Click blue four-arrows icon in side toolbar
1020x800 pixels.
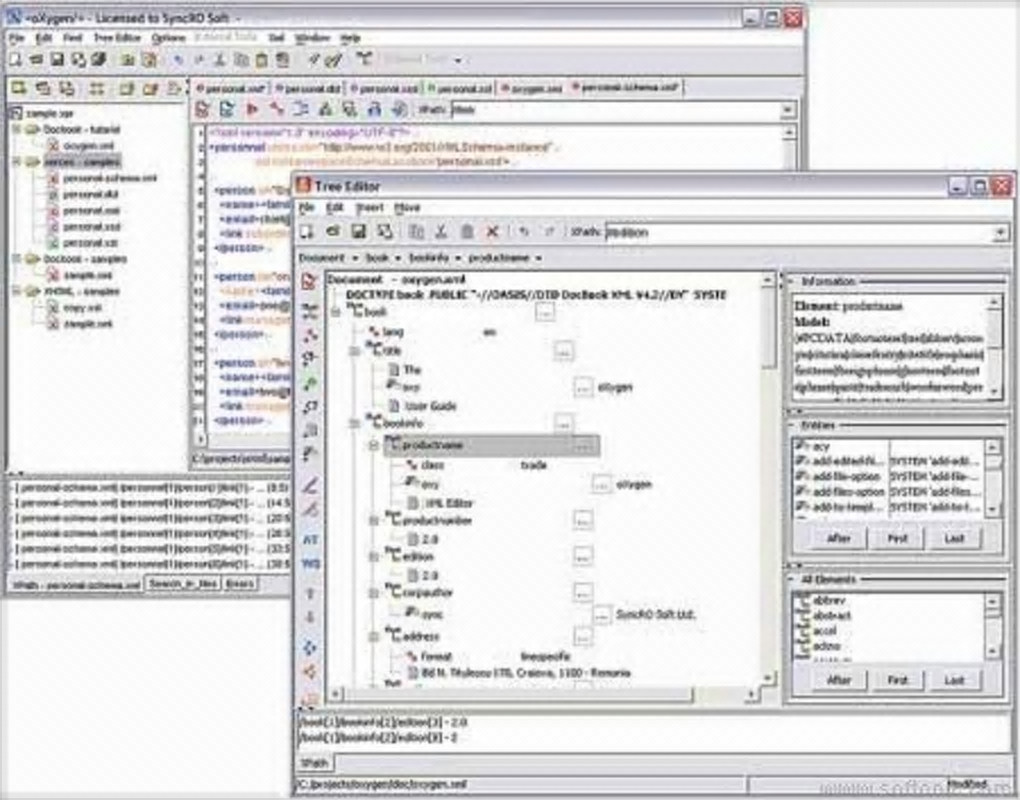point(310,647)
